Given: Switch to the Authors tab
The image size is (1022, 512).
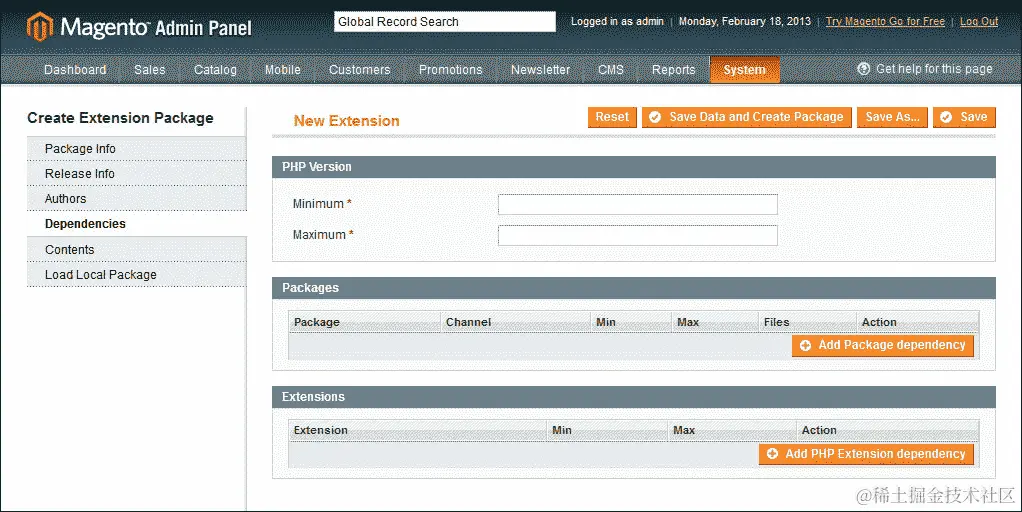Looking at the screenshot, I should point(137,199).
